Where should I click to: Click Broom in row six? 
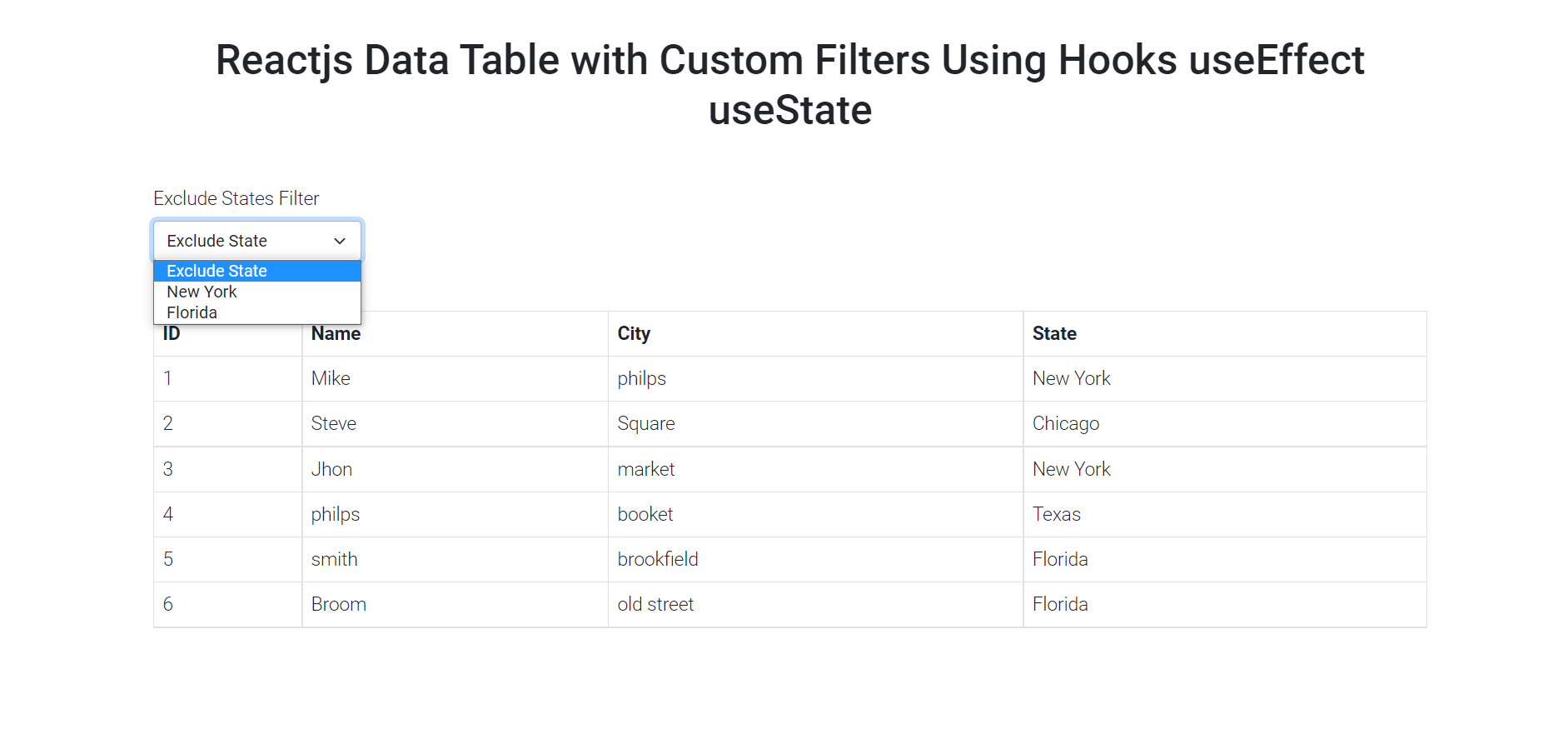(x=339, y=604)
